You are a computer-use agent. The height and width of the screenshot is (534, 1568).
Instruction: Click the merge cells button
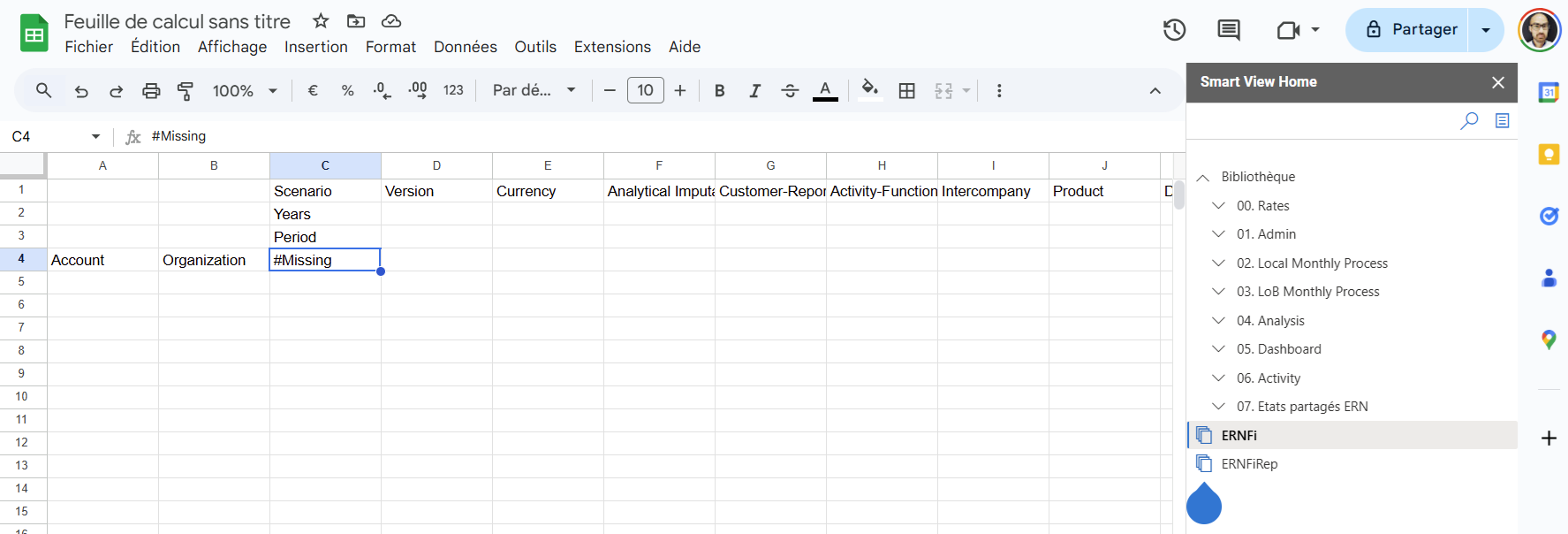(943, 90)
